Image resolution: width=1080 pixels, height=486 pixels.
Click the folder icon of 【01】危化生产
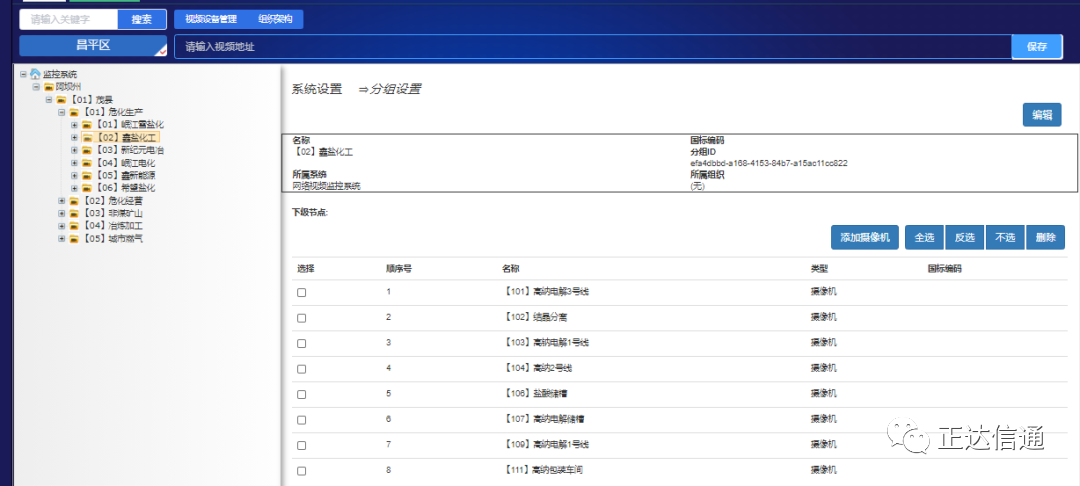click(x=74, y=112)
